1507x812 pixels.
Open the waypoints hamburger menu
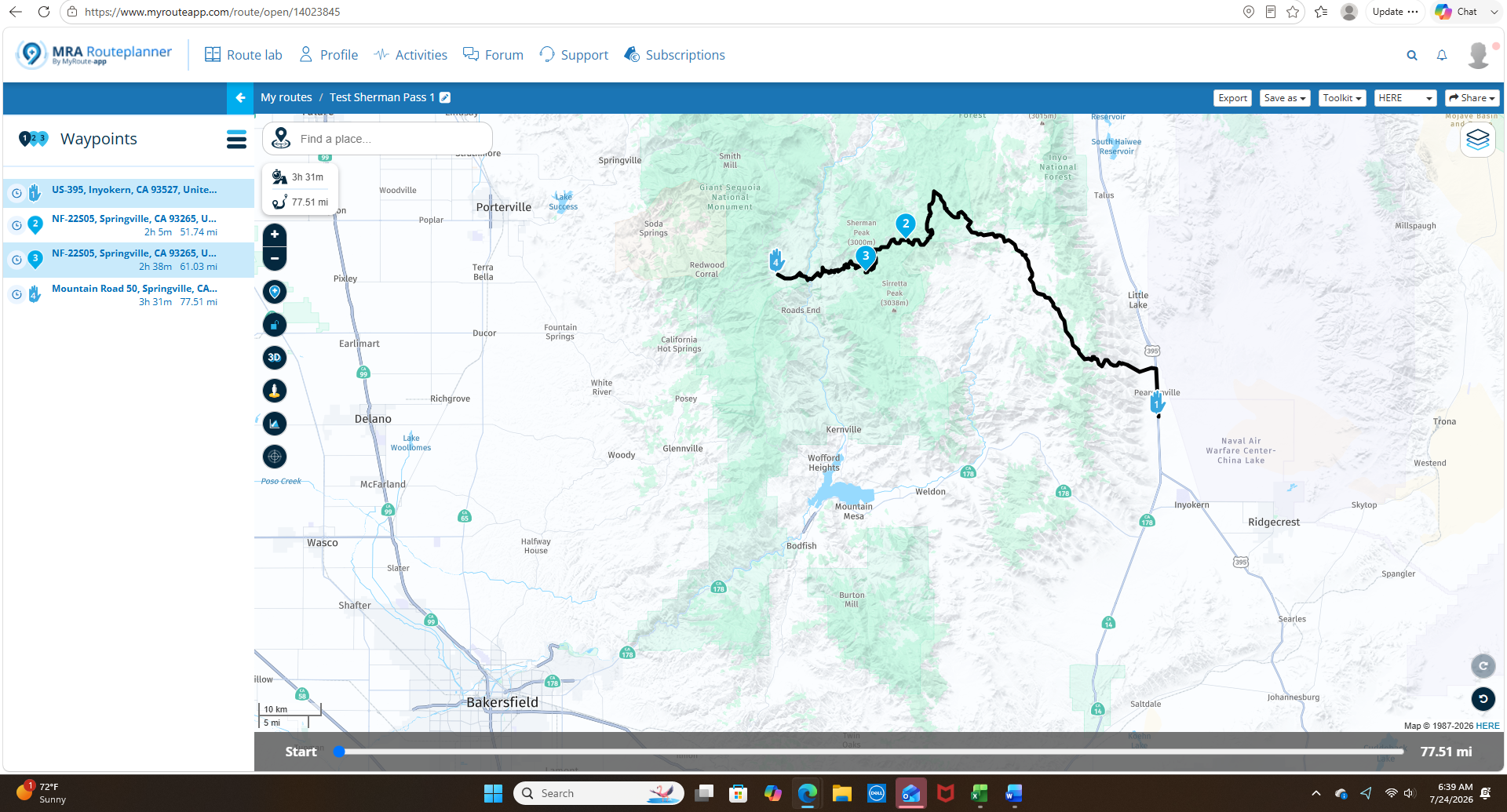click(x=236, y=140)
